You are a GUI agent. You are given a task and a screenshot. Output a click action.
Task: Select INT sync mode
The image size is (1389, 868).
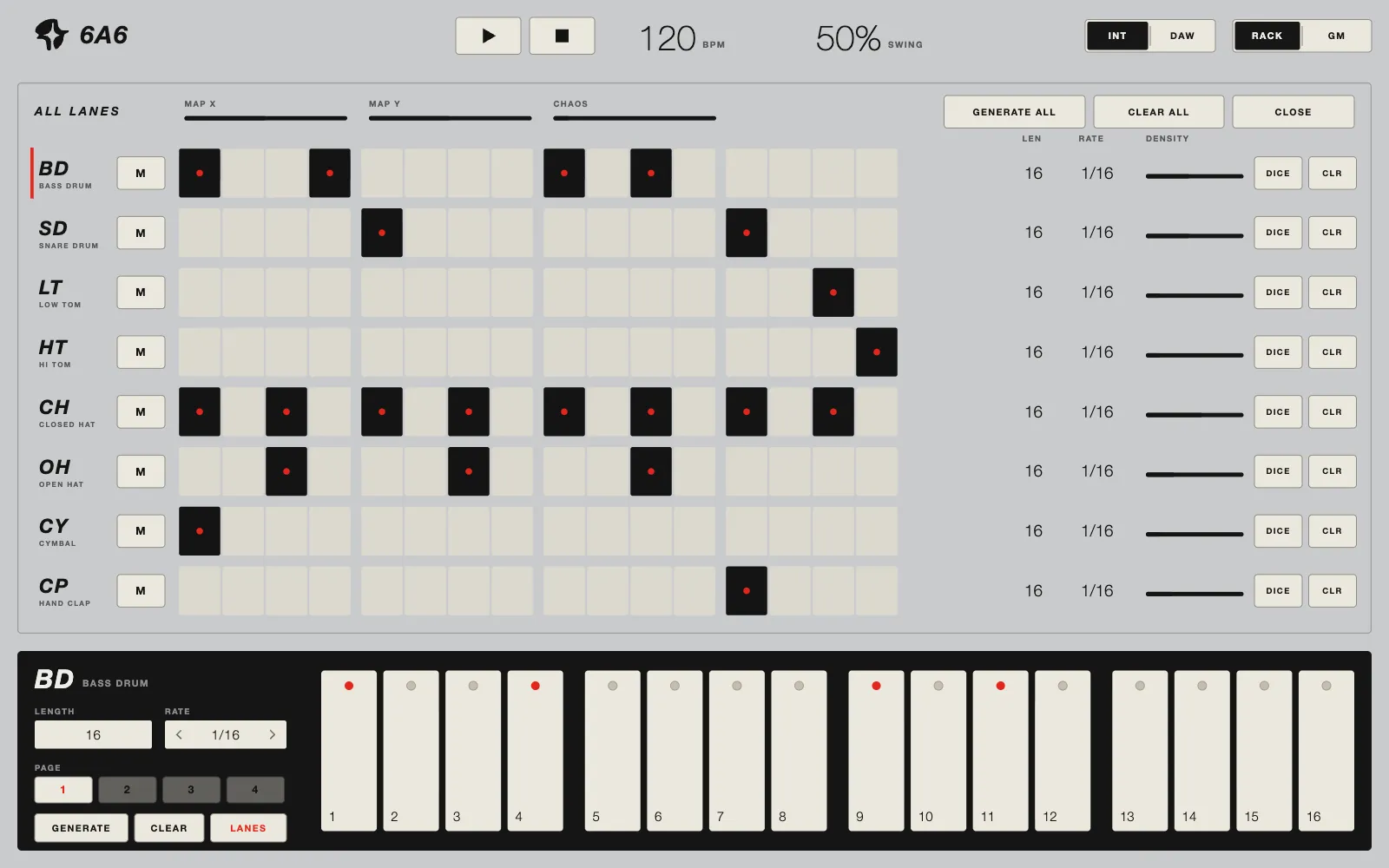click(1117, 36)
